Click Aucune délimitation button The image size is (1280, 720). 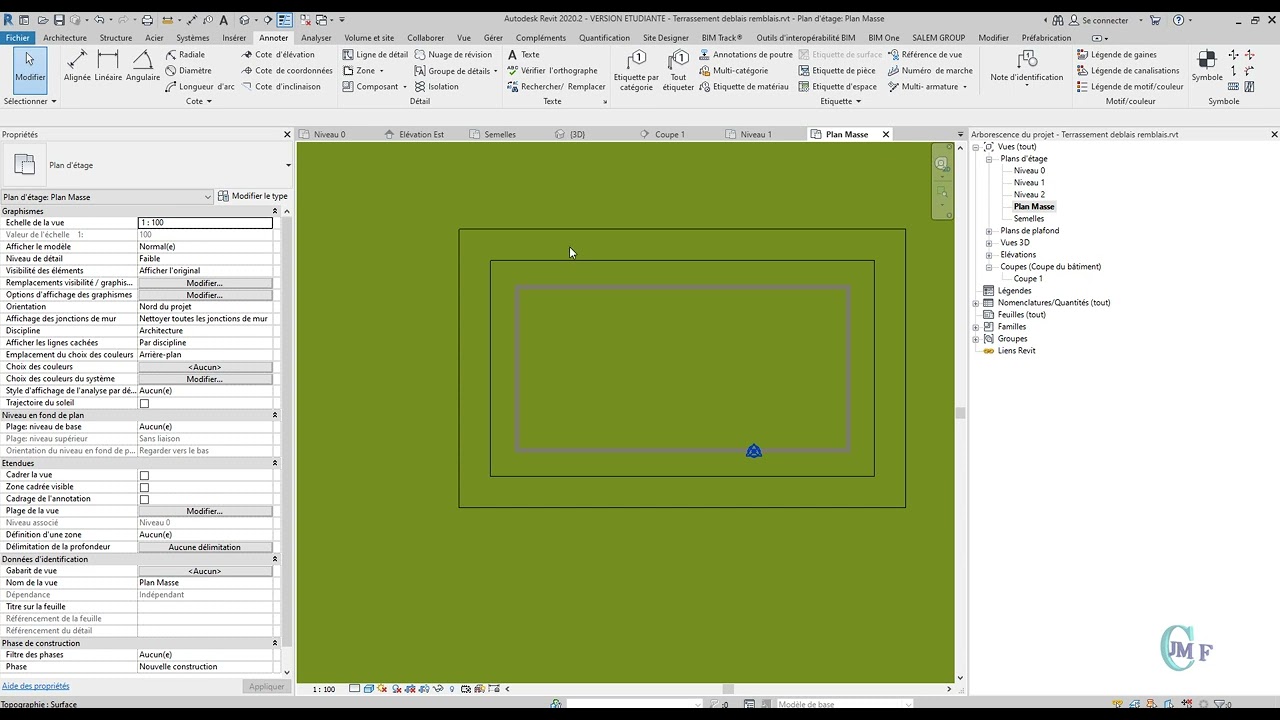coord(205,547)
